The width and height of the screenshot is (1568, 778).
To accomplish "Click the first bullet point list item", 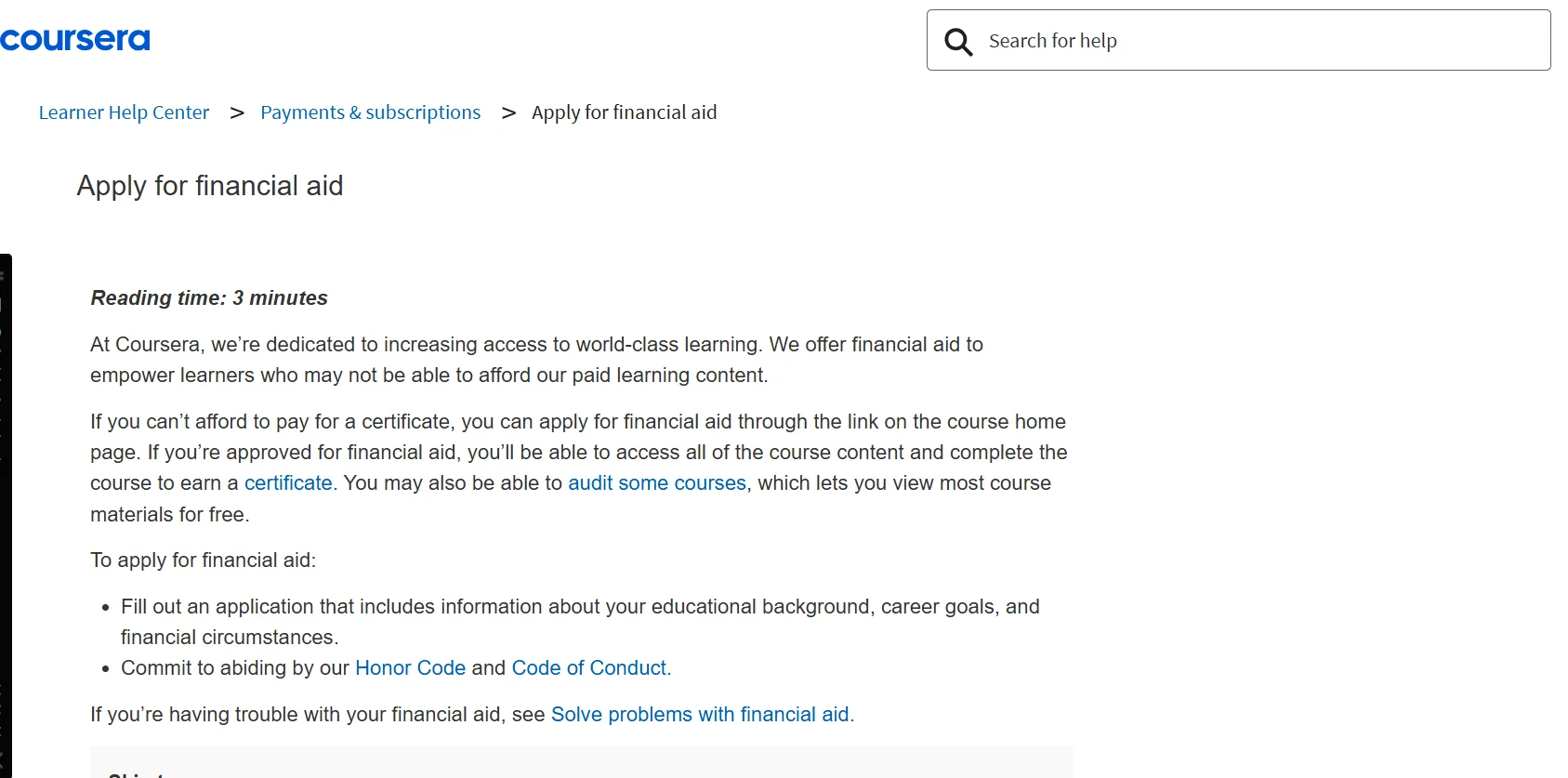I will pos(580,621).
